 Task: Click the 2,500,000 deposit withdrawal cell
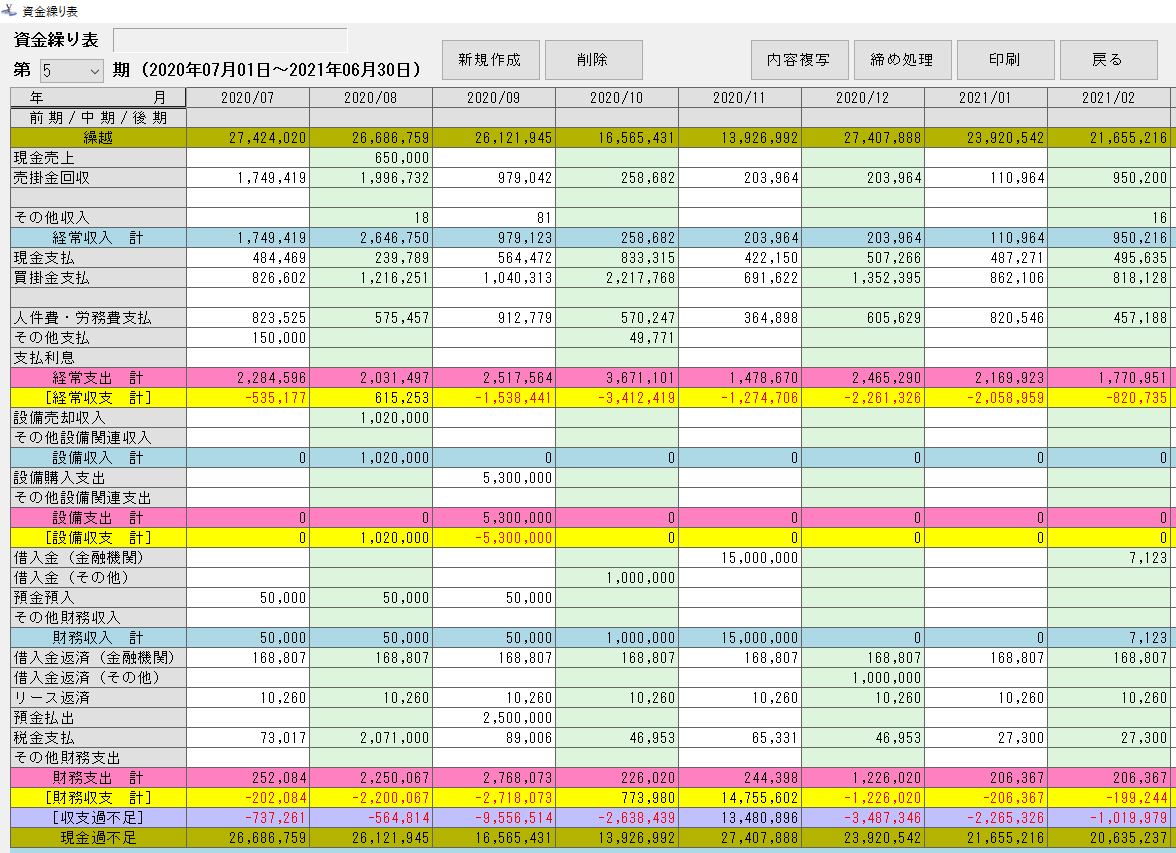coord(494,718)
